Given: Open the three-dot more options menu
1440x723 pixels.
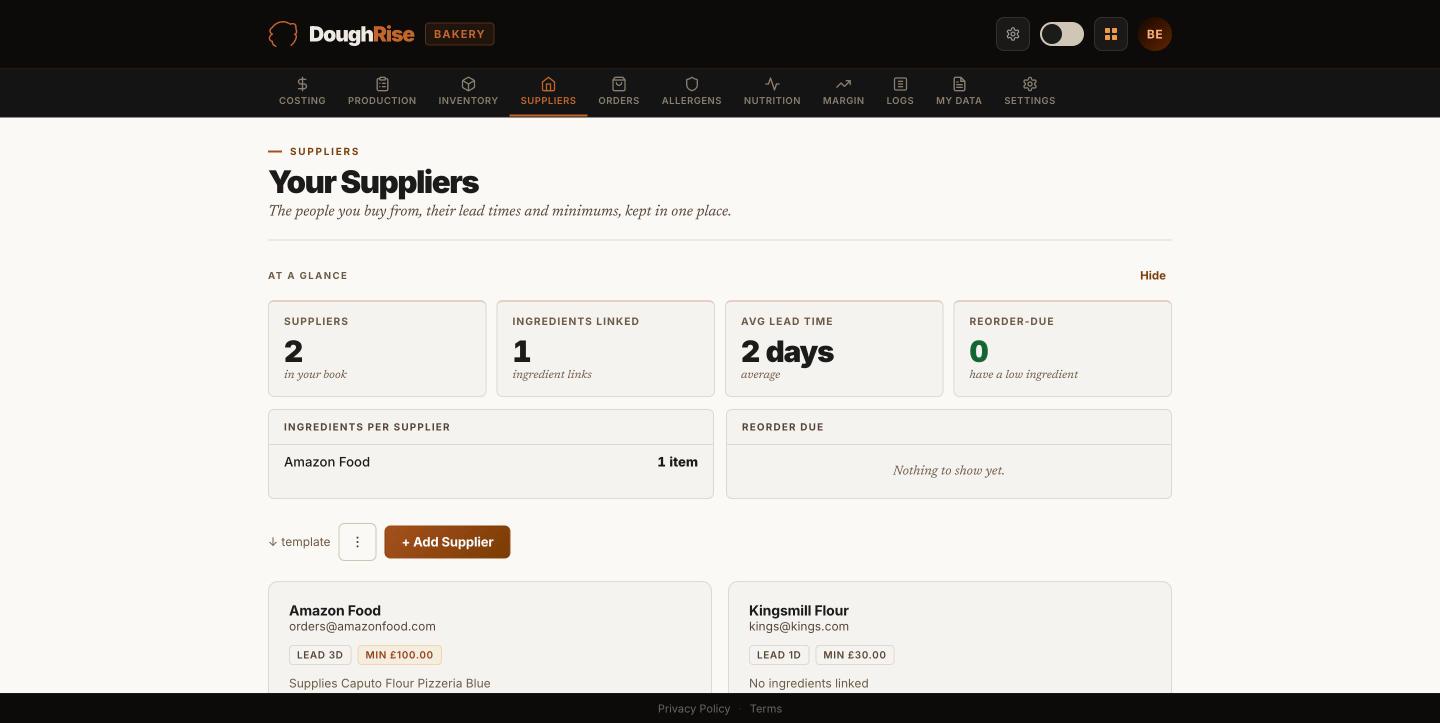Looking at the screenshot, I should [357, 542].
